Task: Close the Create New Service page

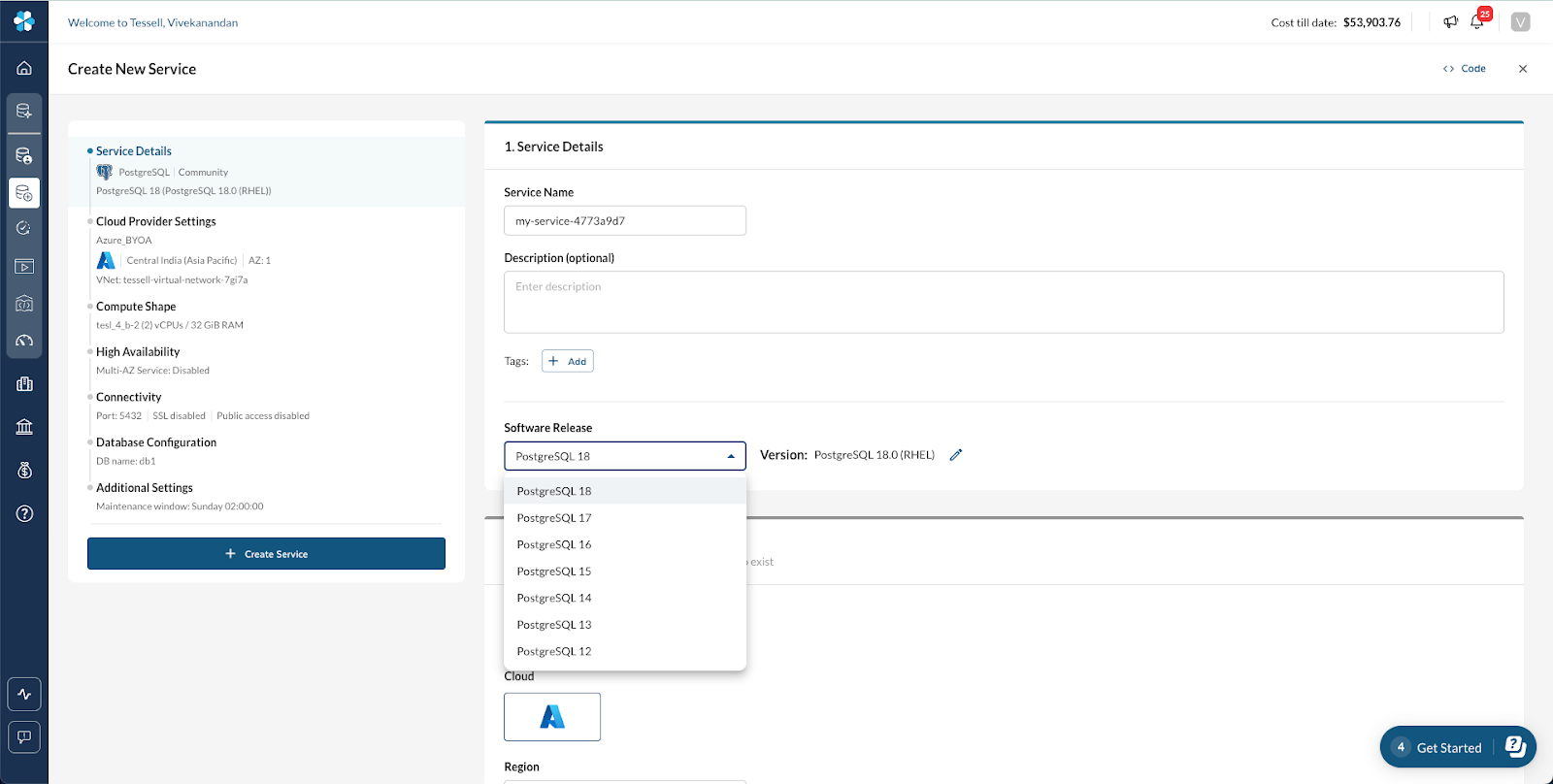Action: pos(1523,69)
